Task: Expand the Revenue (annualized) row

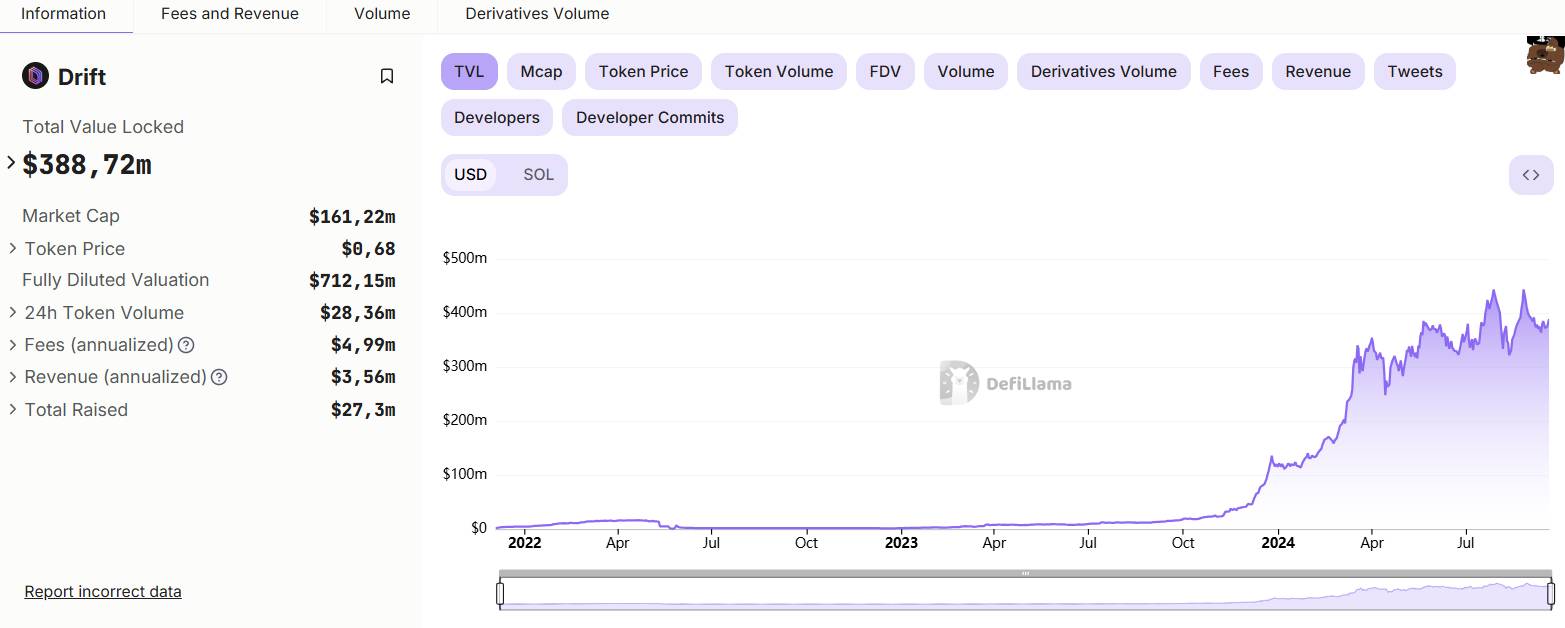Action: pyautogui.click(x=13, y=377)
